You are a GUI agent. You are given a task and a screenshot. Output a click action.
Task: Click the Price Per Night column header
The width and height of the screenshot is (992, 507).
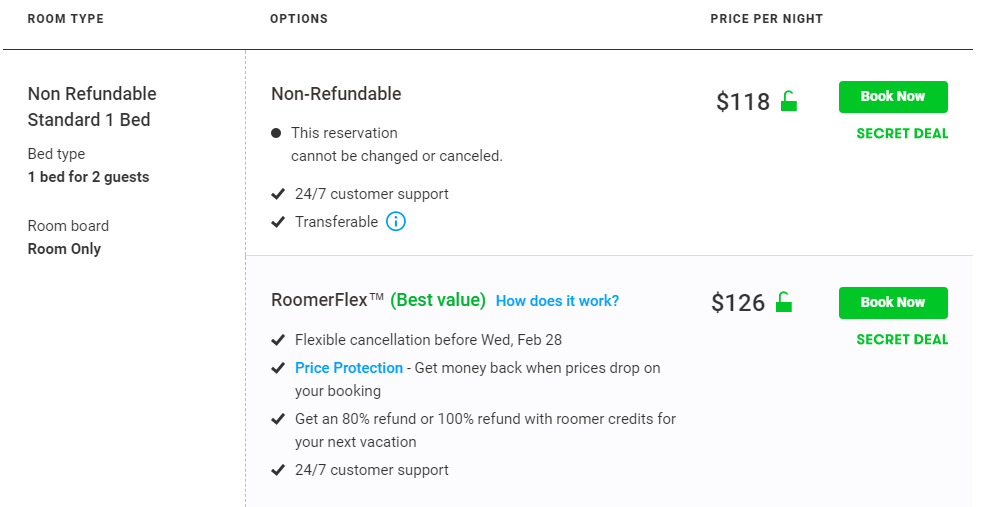pos(766,19)
